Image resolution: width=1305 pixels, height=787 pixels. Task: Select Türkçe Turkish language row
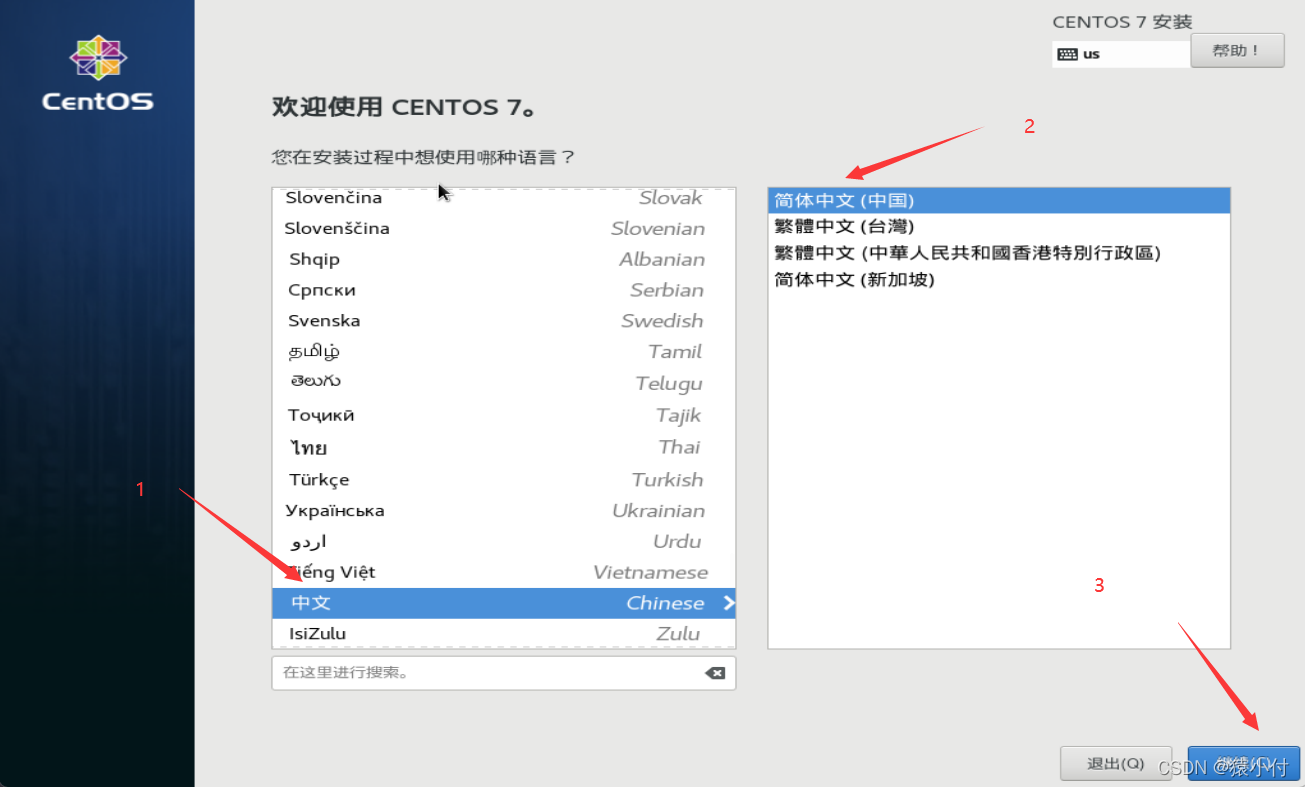tap(504, 479)
